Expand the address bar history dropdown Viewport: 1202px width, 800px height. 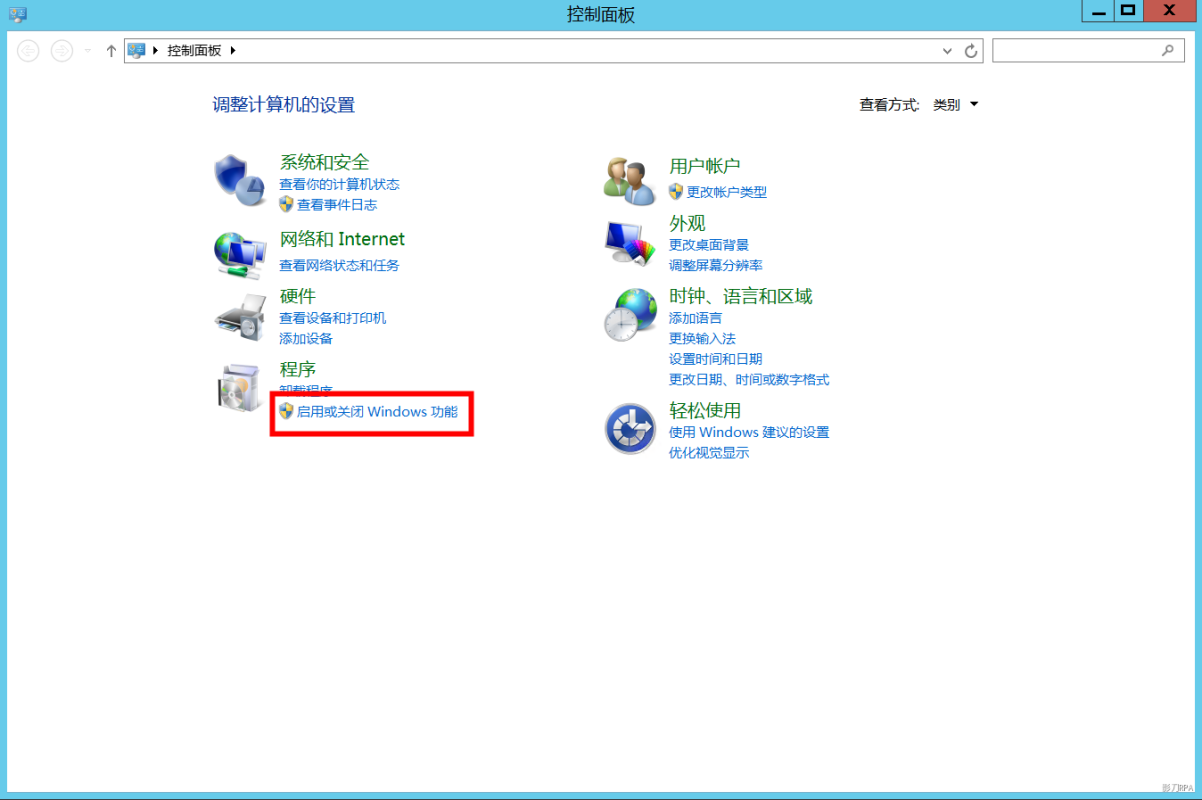coord(948,50)
